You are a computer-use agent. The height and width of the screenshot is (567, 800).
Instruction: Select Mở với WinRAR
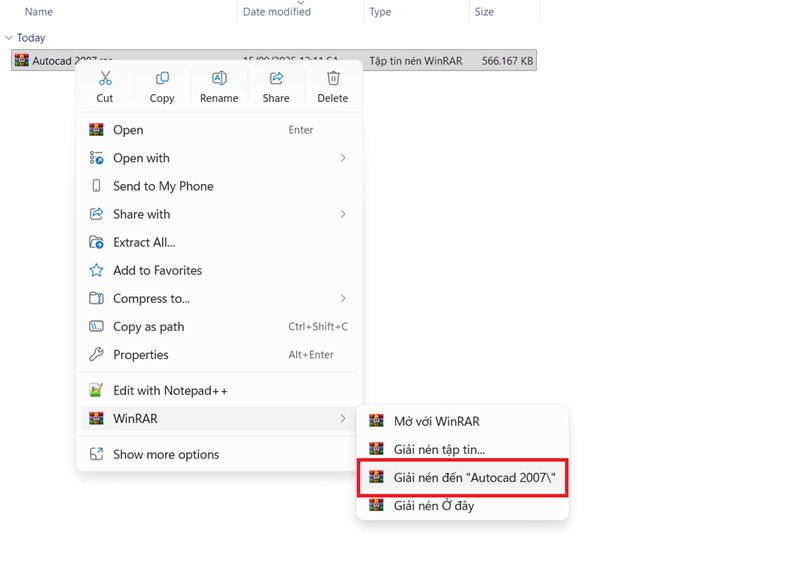pyautogui.click(x=436, y=421)
